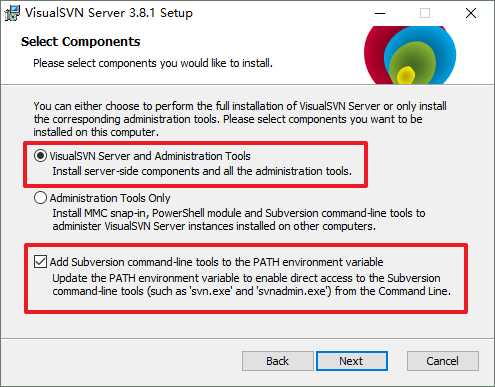Image resolution: width=495 pixels, height=387 pixels.
Task: Click the Update the PATH environment variable description
Action: click(252, 284)
